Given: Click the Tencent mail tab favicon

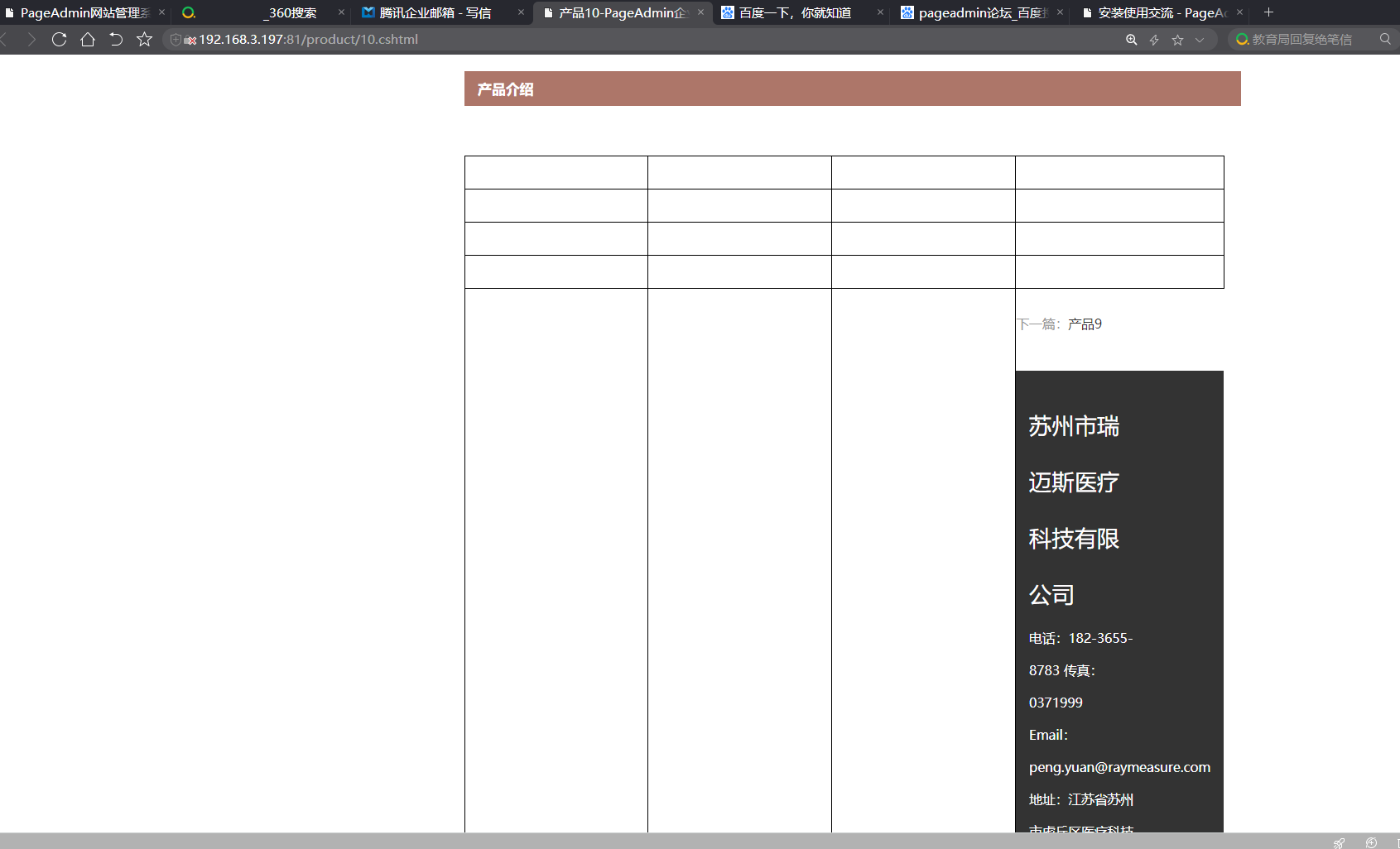Looking at the screenshot, I should [368, 12].
